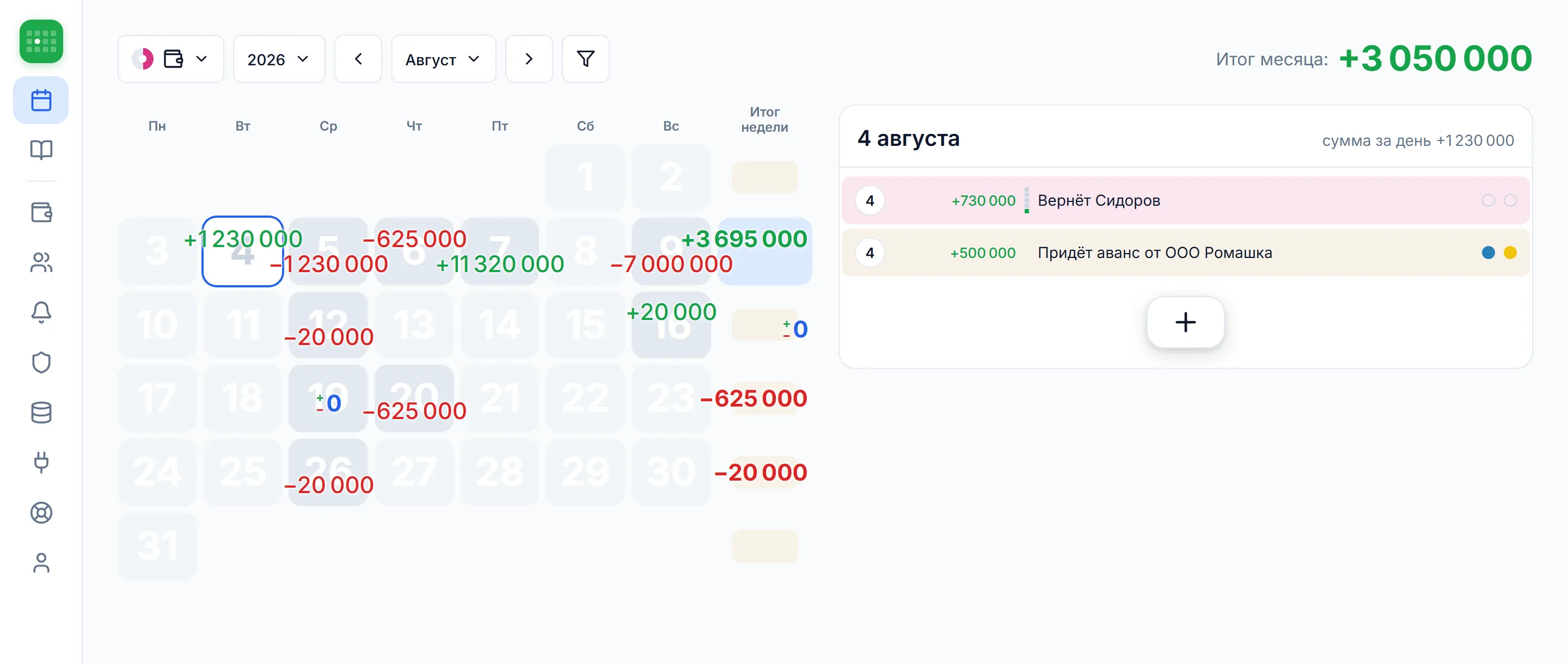
Task: Select calendar day 21
Action: coord(500,398)
